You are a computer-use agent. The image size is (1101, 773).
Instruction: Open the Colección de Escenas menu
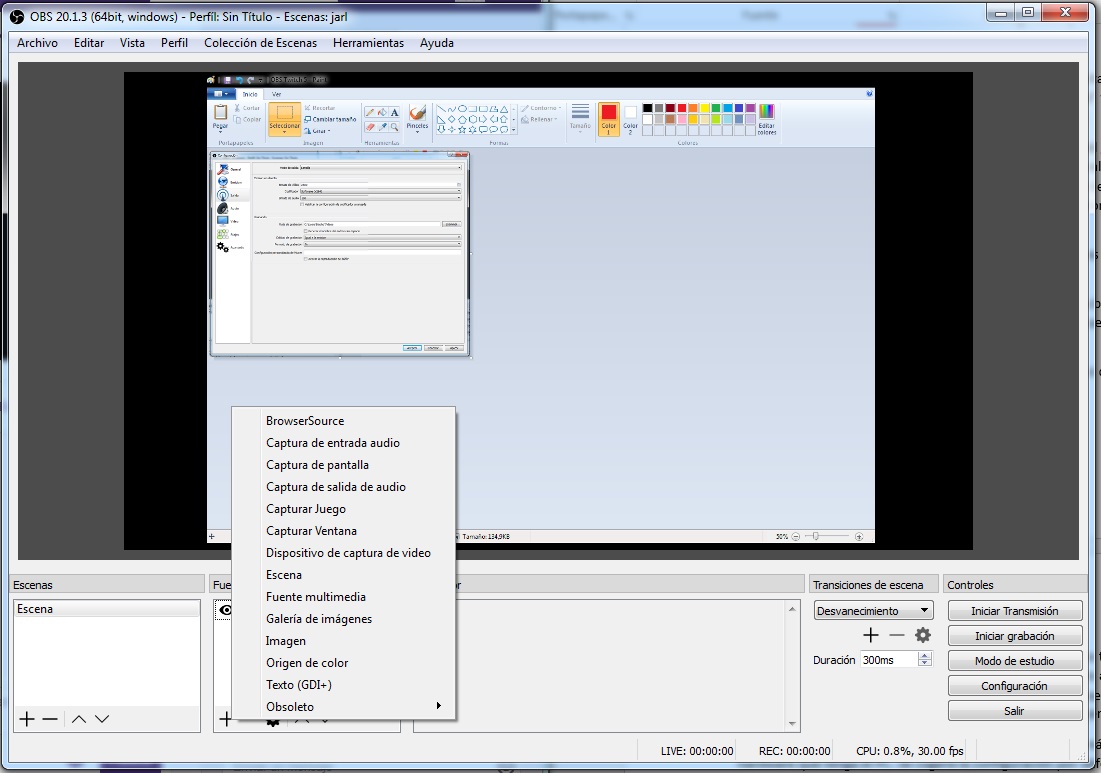(x=261, y=43)
